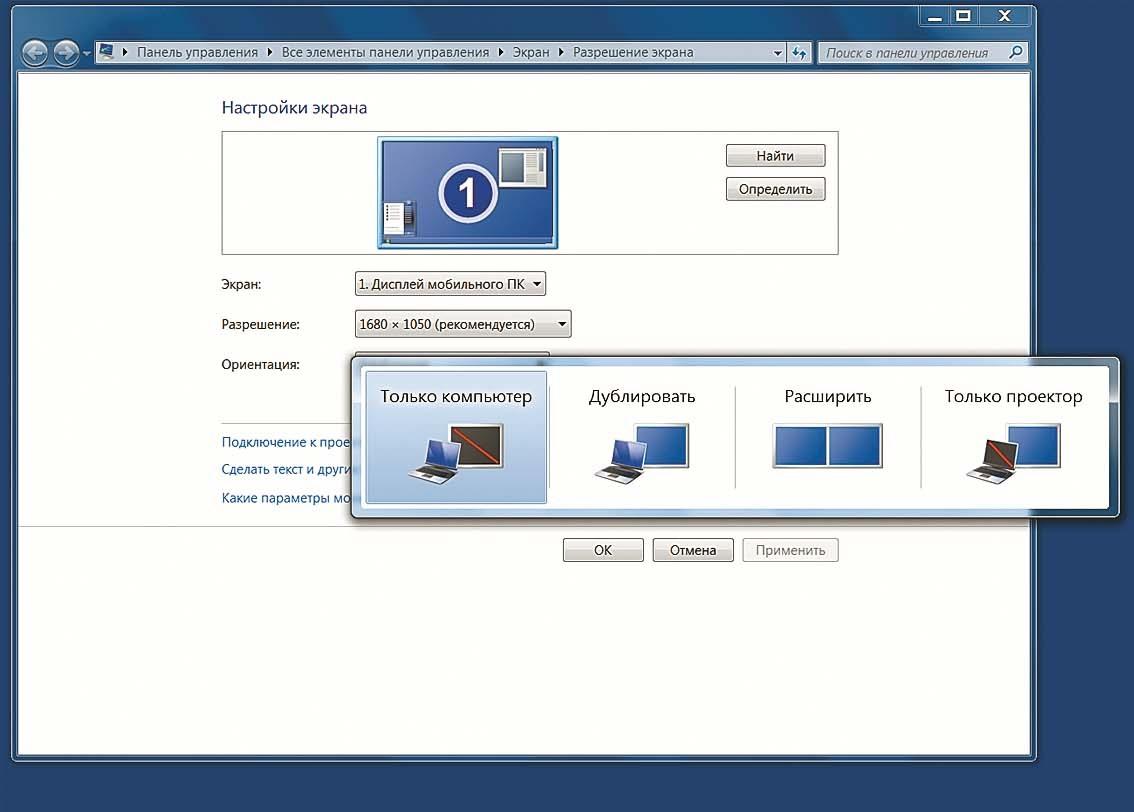The width and height of the screenshot is (1134, 812).
Task: Expand the address bar history dropdown arrow
Action: point(778,53)
